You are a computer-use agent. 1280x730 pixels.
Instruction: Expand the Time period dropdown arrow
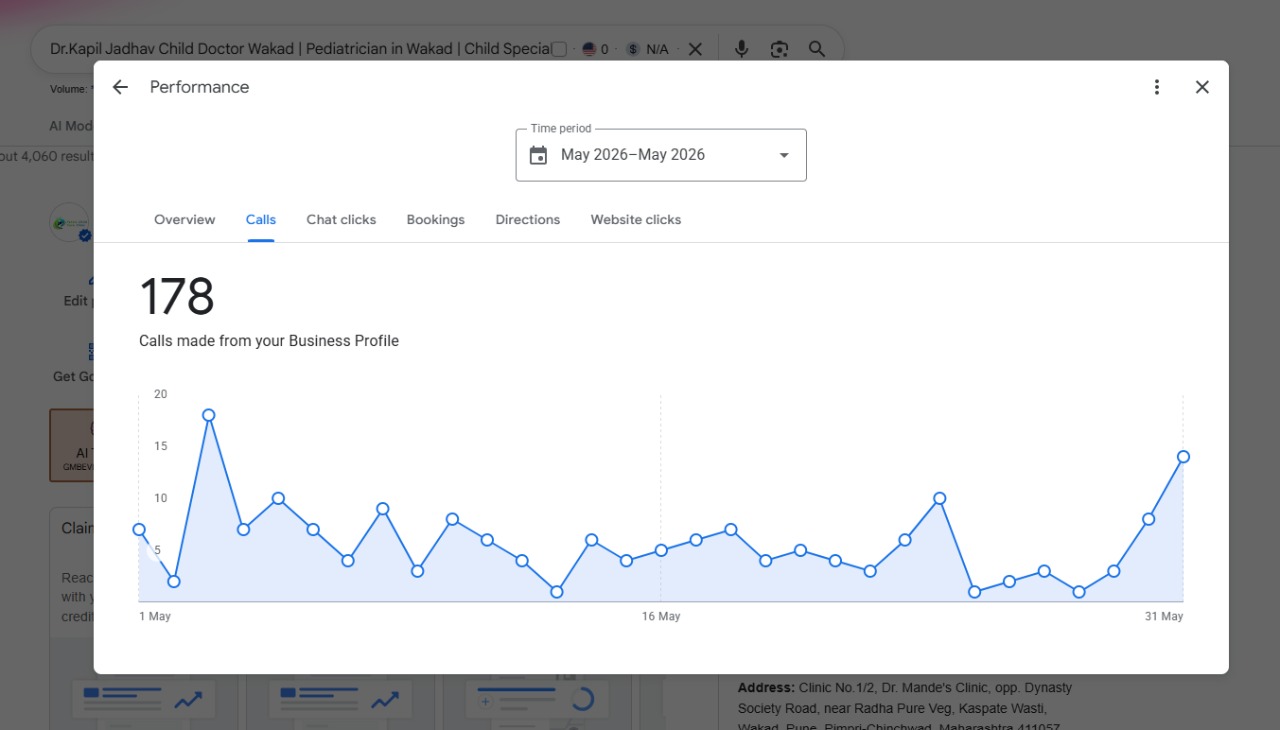[x=784, y=155]
